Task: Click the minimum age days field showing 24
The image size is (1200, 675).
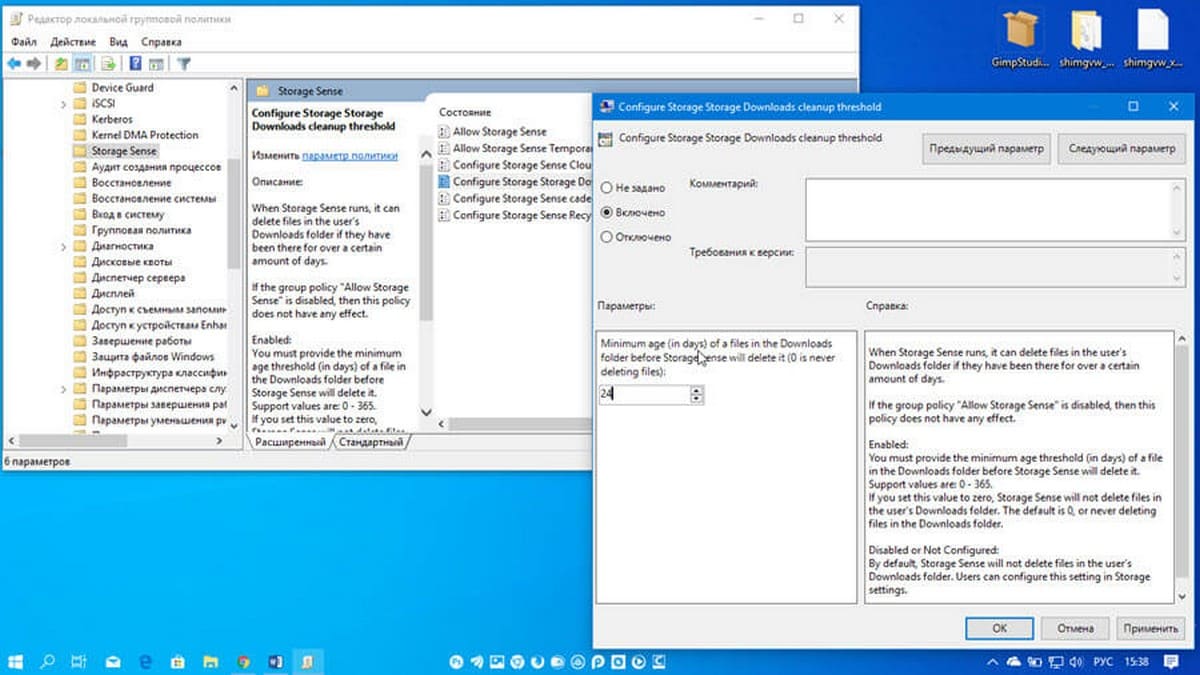Action: tap(644, 395)
